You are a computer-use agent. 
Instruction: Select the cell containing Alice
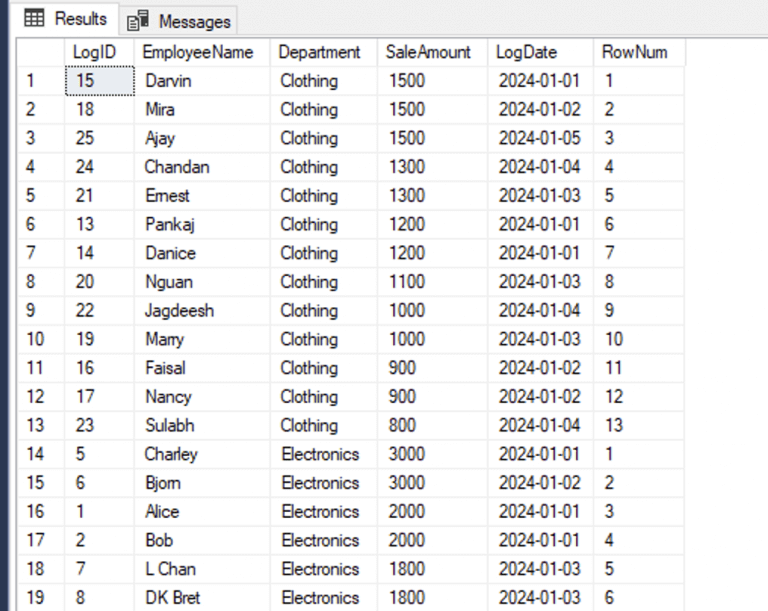[x=162, y=512]
